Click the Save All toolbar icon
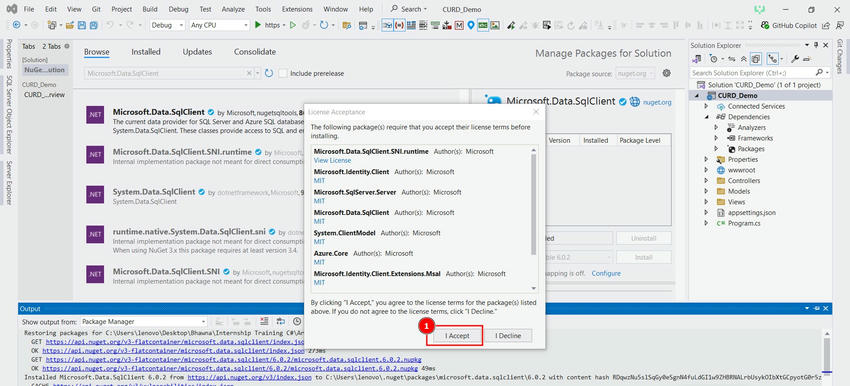The width and height of the screenshot is (850, 386). click(93, 25)
